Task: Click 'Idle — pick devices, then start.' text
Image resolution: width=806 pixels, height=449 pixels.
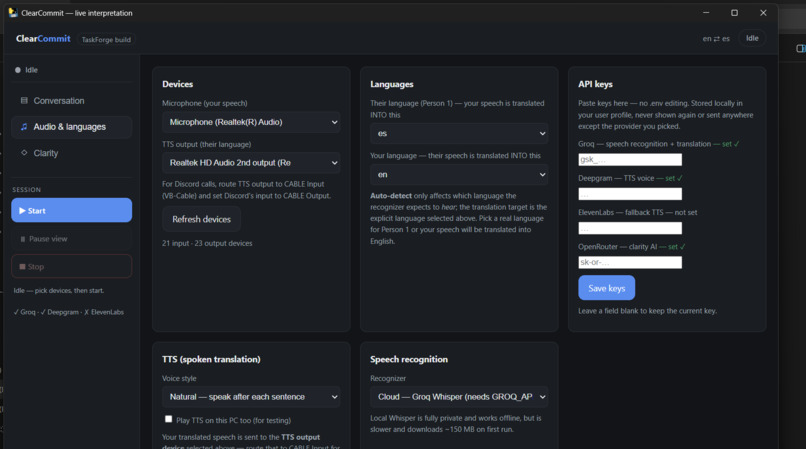Action: pos(59,291)
